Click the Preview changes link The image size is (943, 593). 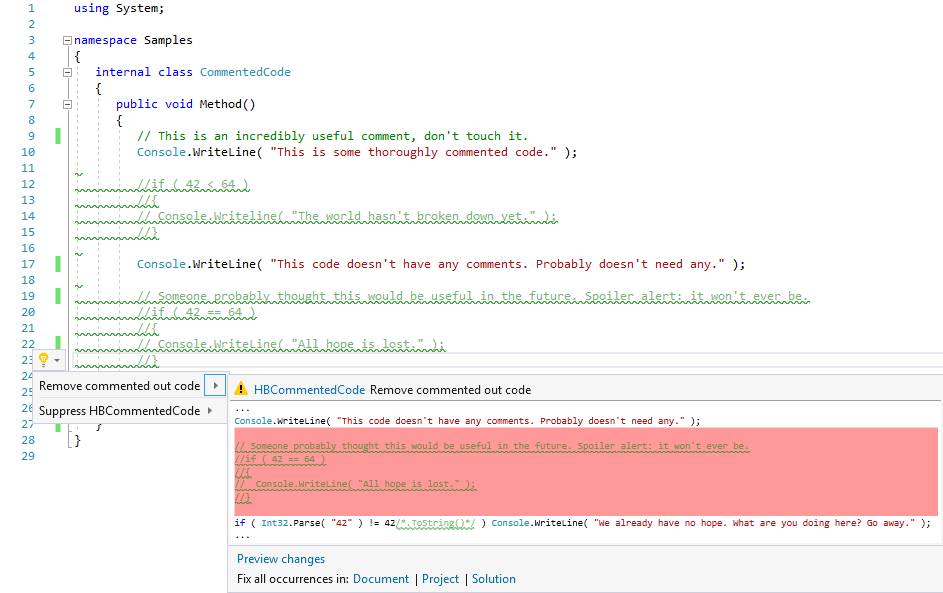coord(281,559)
